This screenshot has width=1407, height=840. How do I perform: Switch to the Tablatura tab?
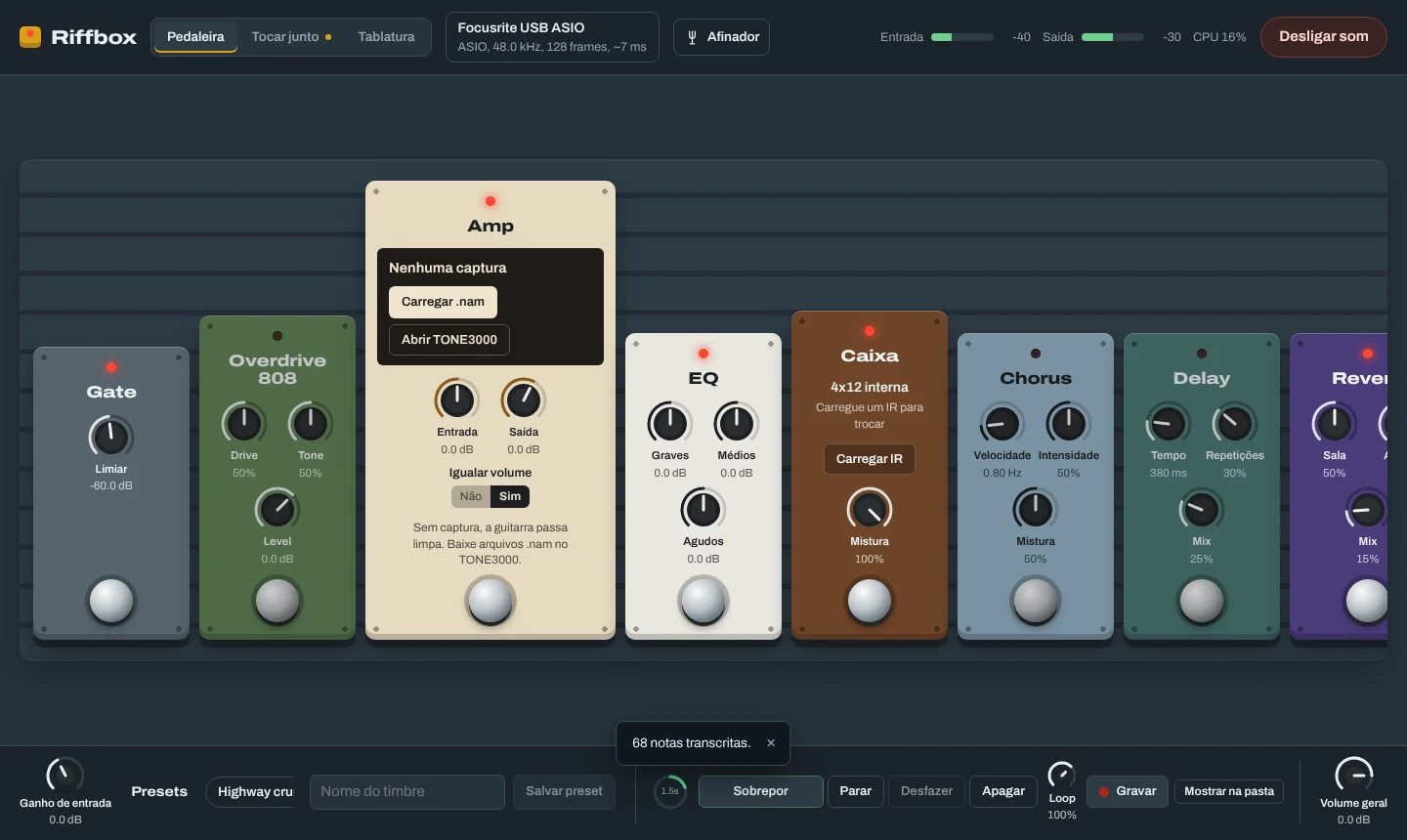click(386, 37)
